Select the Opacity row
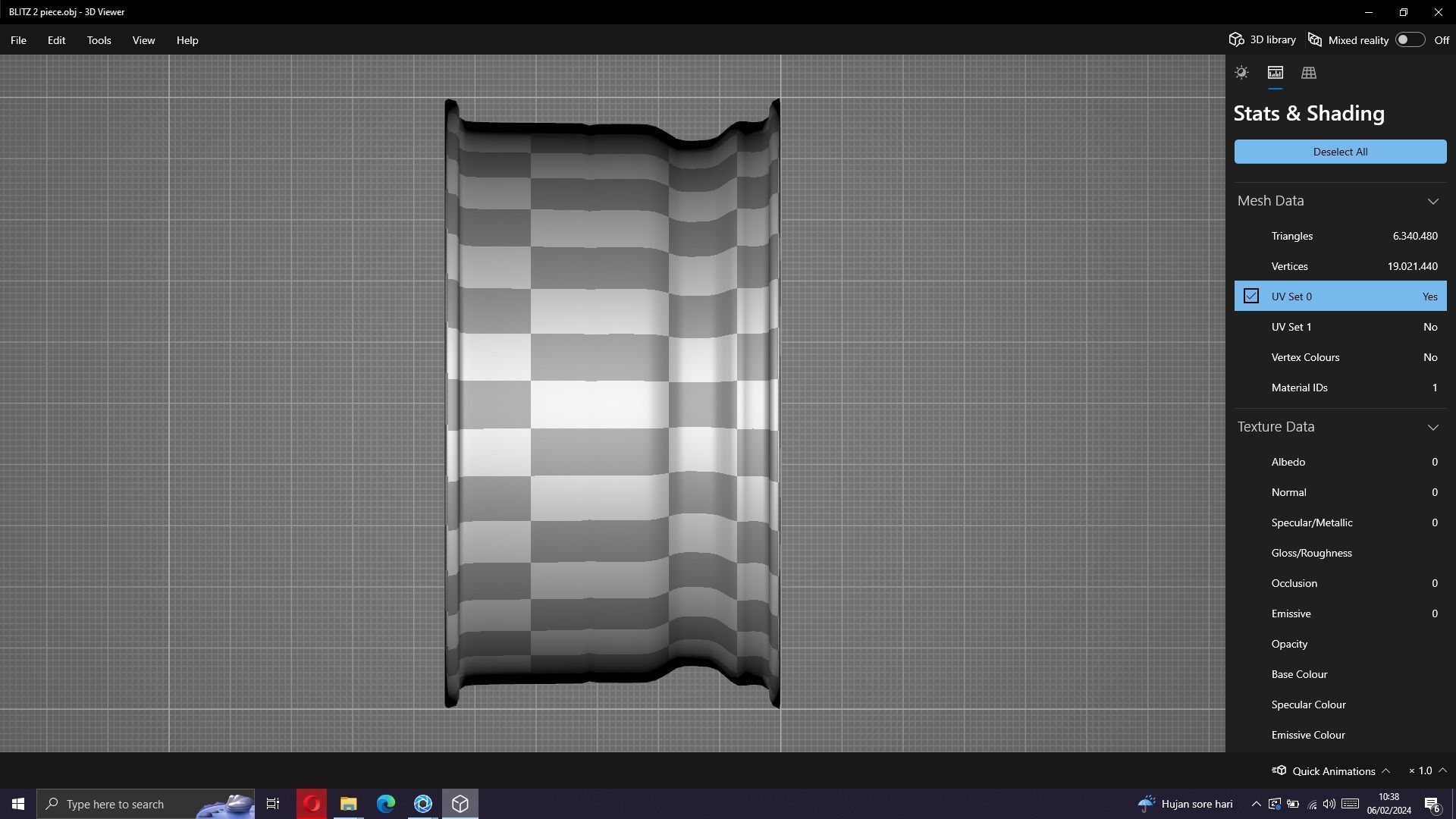This screenshot has width=1456, height=819. click(1340, 644)
